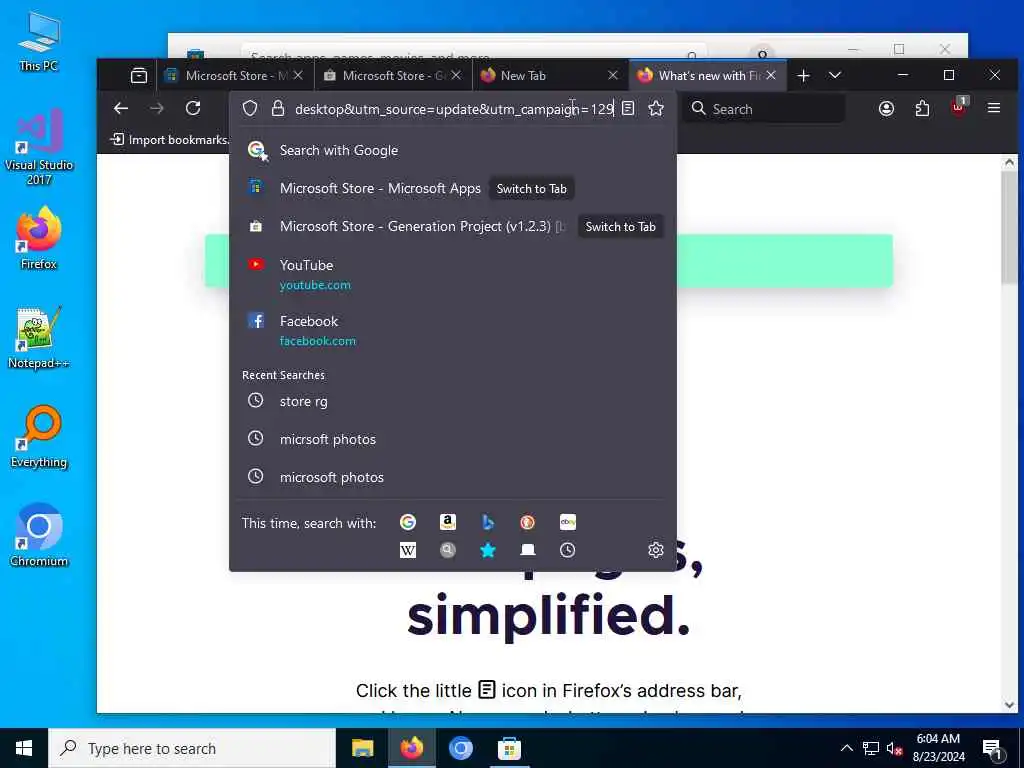Reload the current page
The width and height of the screenshot is (1024, 768).
193,108
